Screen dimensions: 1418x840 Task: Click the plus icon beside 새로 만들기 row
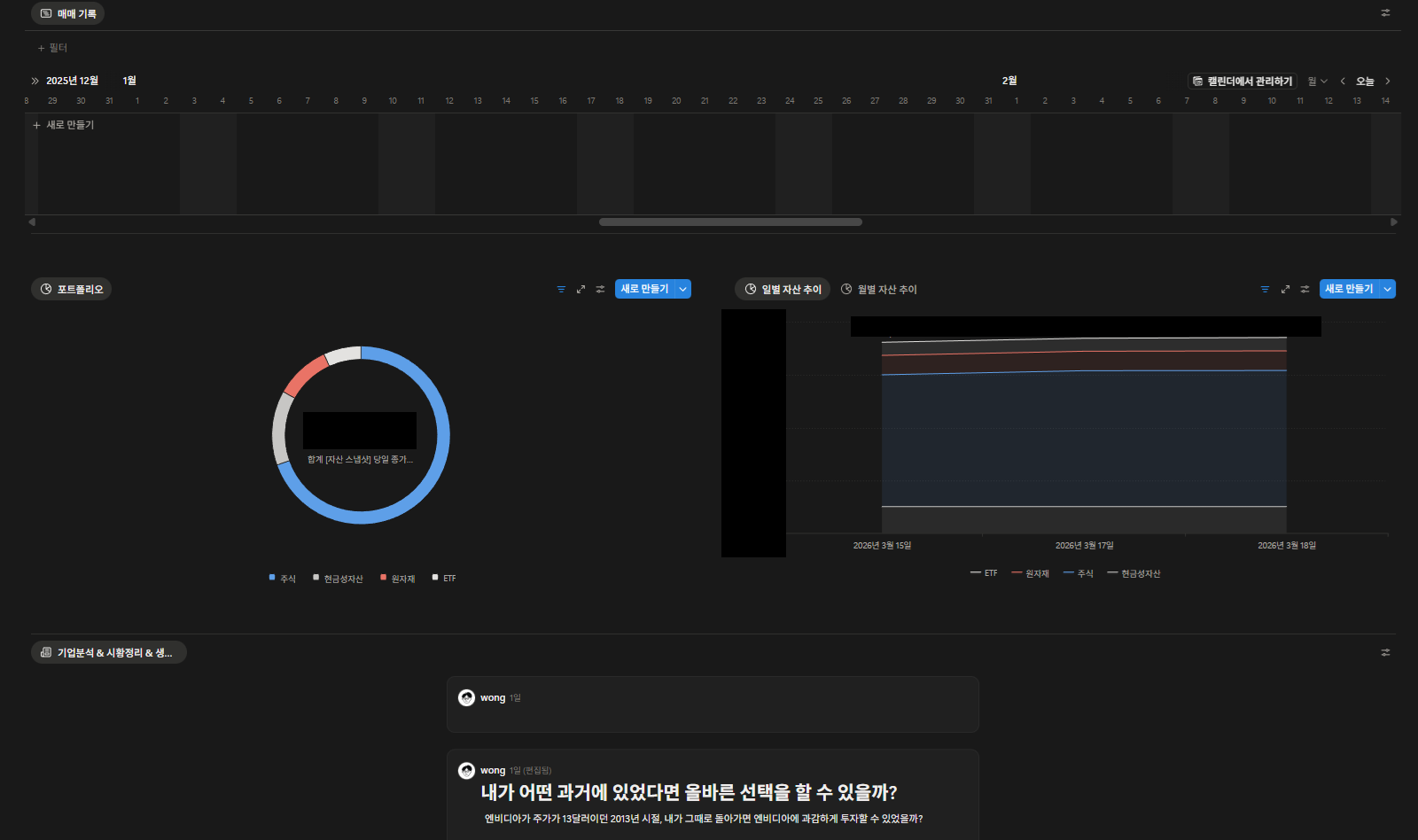[36, 126]
